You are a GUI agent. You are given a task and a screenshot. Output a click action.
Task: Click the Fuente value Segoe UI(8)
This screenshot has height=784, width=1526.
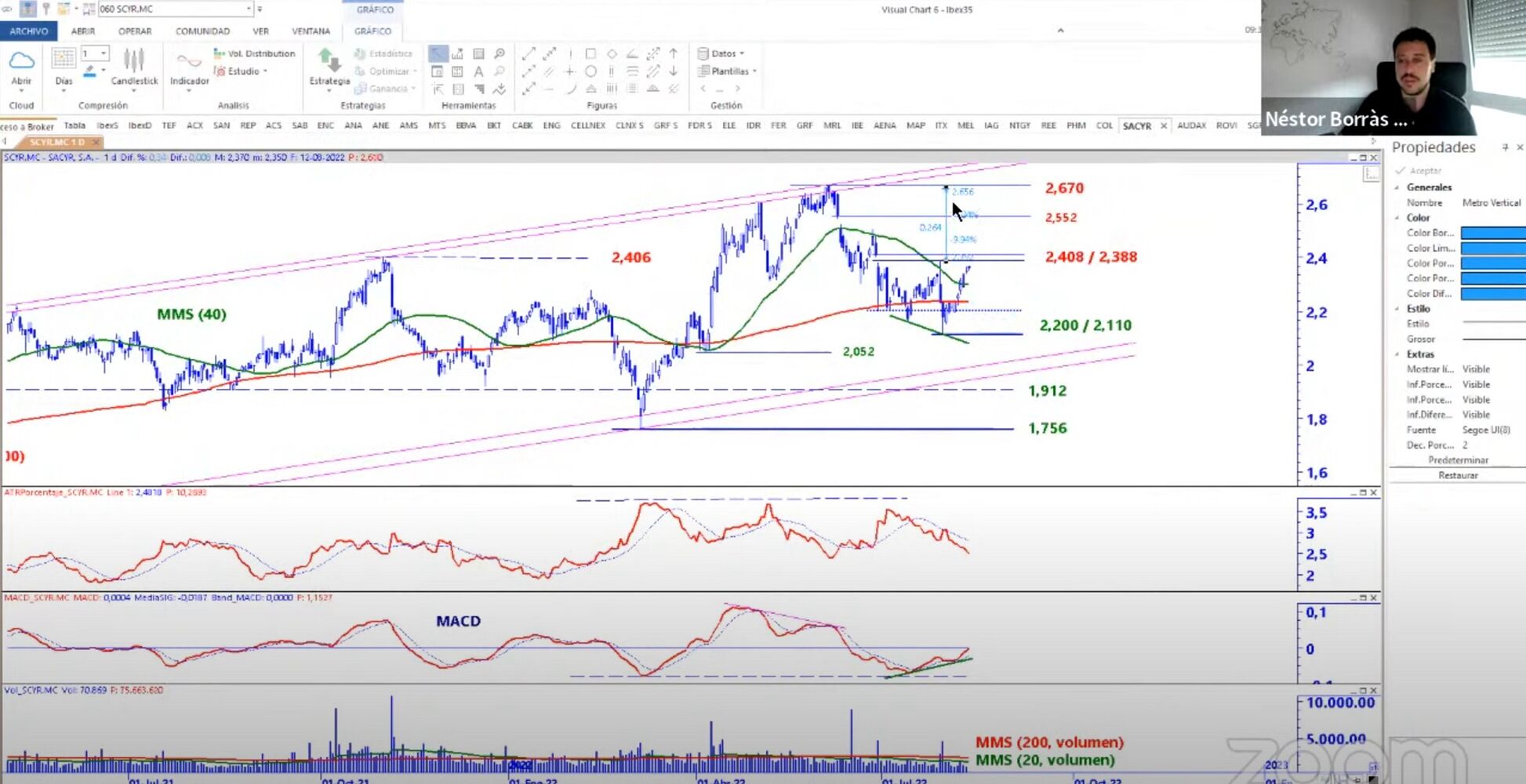point(1486,430)
